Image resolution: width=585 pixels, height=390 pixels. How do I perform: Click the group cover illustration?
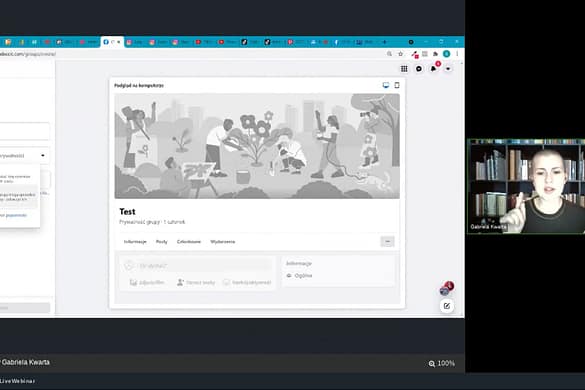pos(257,146)
